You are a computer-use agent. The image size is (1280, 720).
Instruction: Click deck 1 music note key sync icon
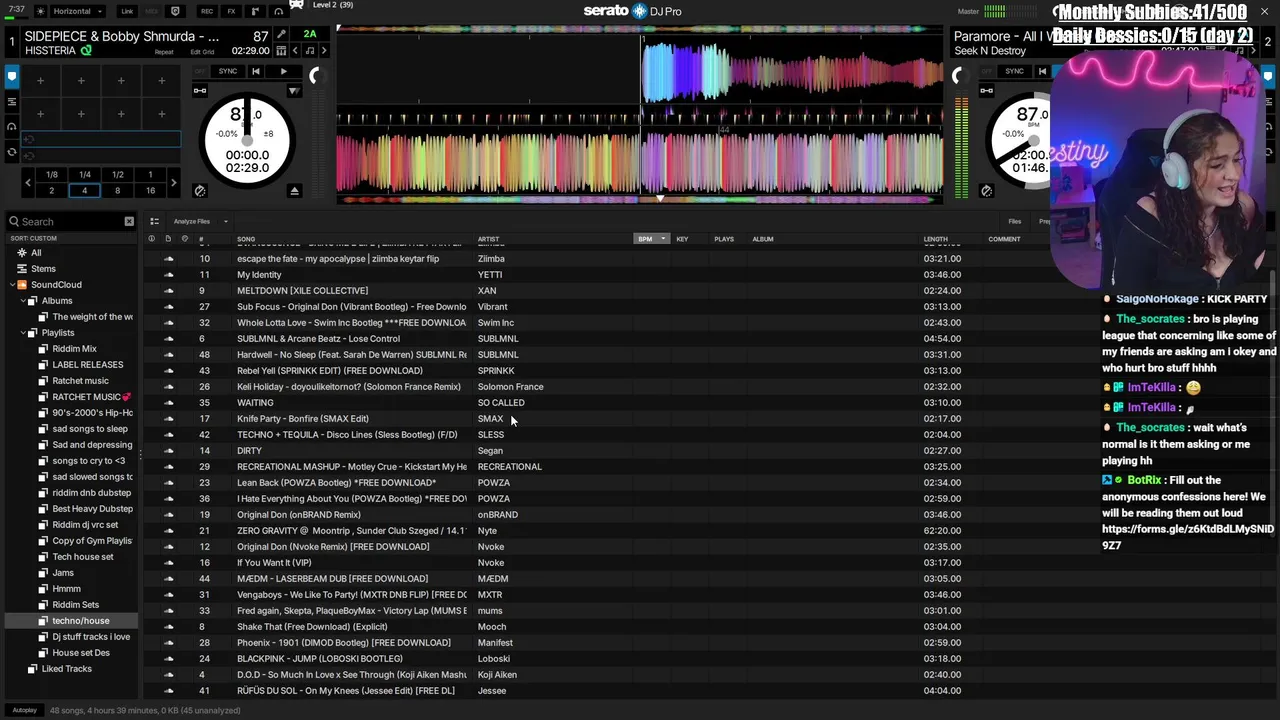[x=310, y=51]
